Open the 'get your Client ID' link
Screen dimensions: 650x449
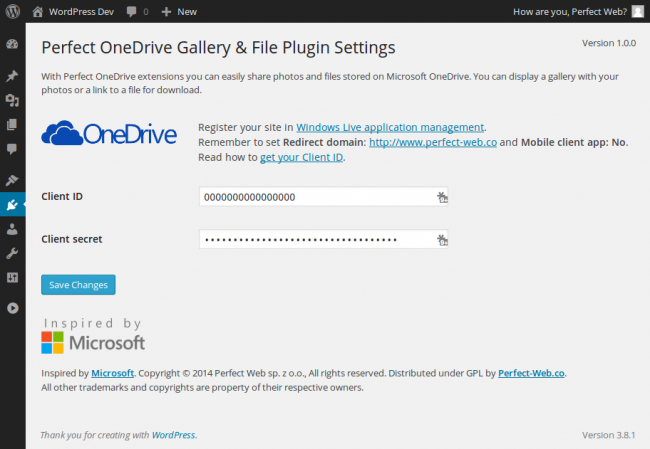[x=301, y=158]
